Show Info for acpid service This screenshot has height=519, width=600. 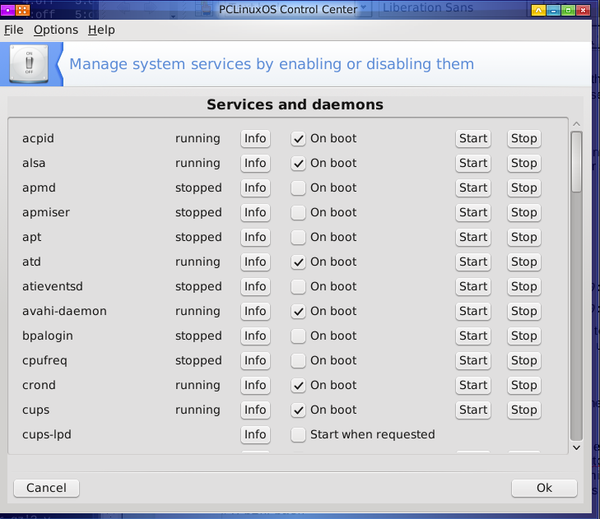[x=255, y=139]
